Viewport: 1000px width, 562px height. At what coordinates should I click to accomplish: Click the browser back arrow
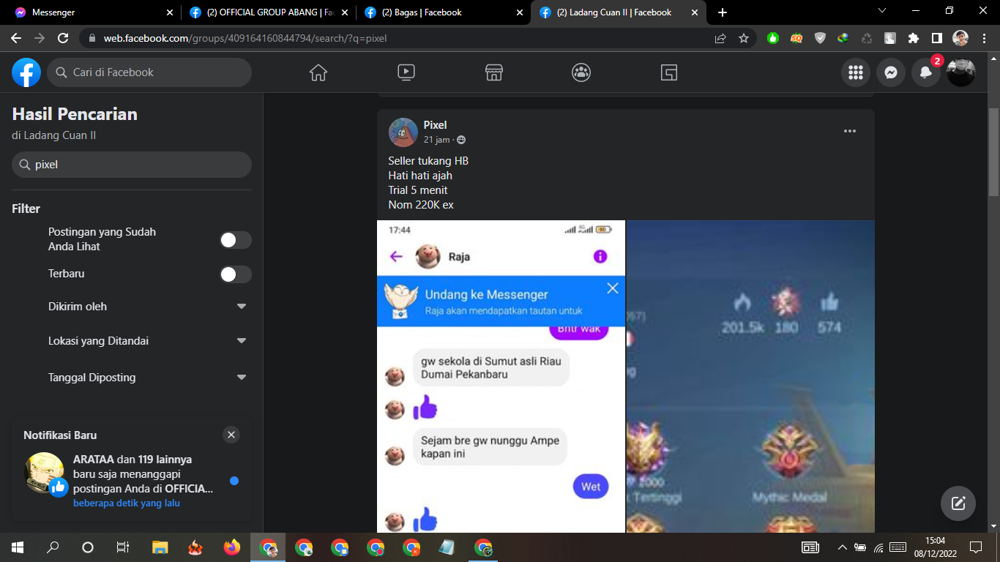coord(16,38)
